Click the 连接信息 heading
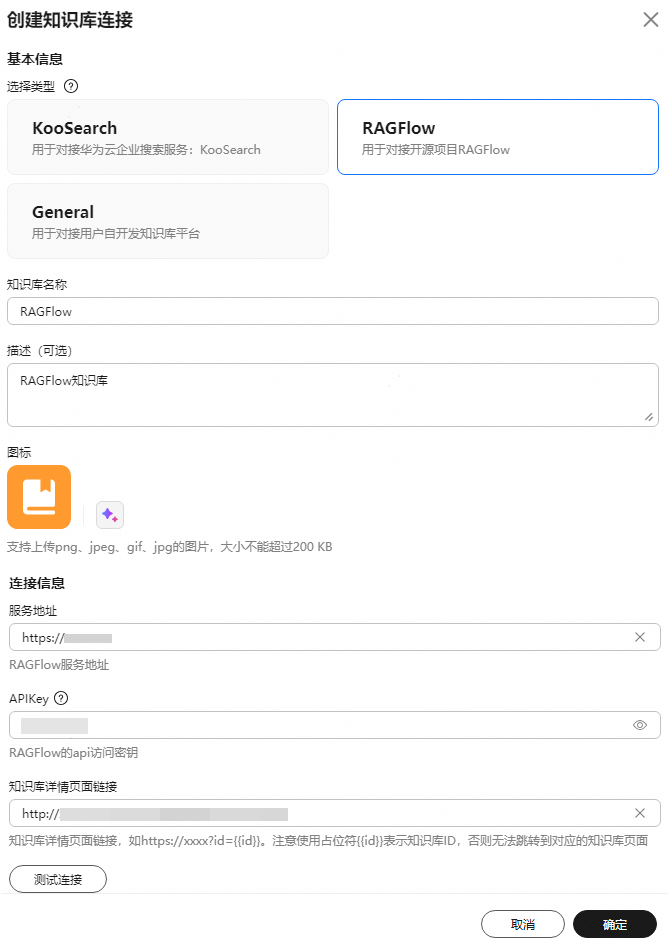 pyautogui.click(x=37, y=583)
